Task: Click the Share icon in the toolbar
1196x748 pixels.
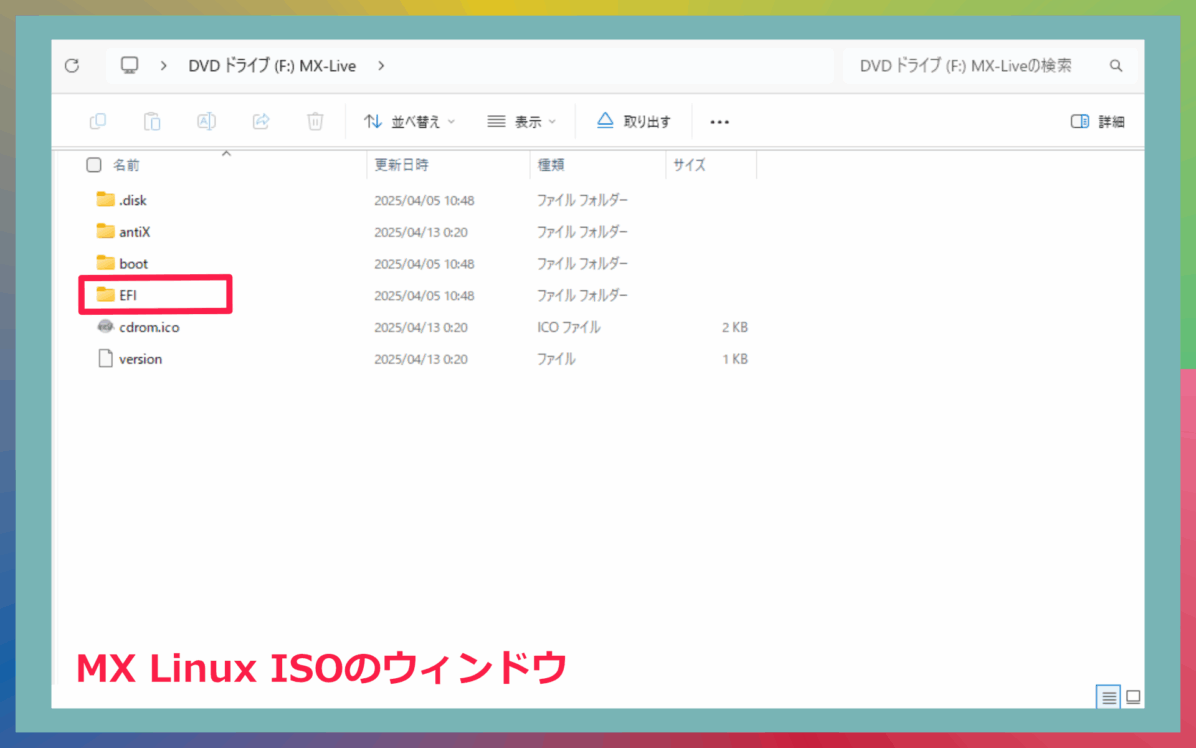Action: (260, 121)
